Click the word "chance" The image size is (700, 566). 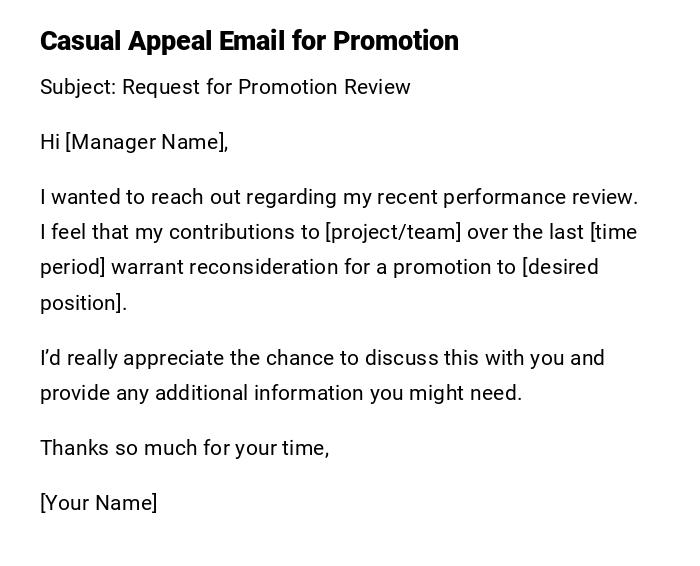pos(297,358)
